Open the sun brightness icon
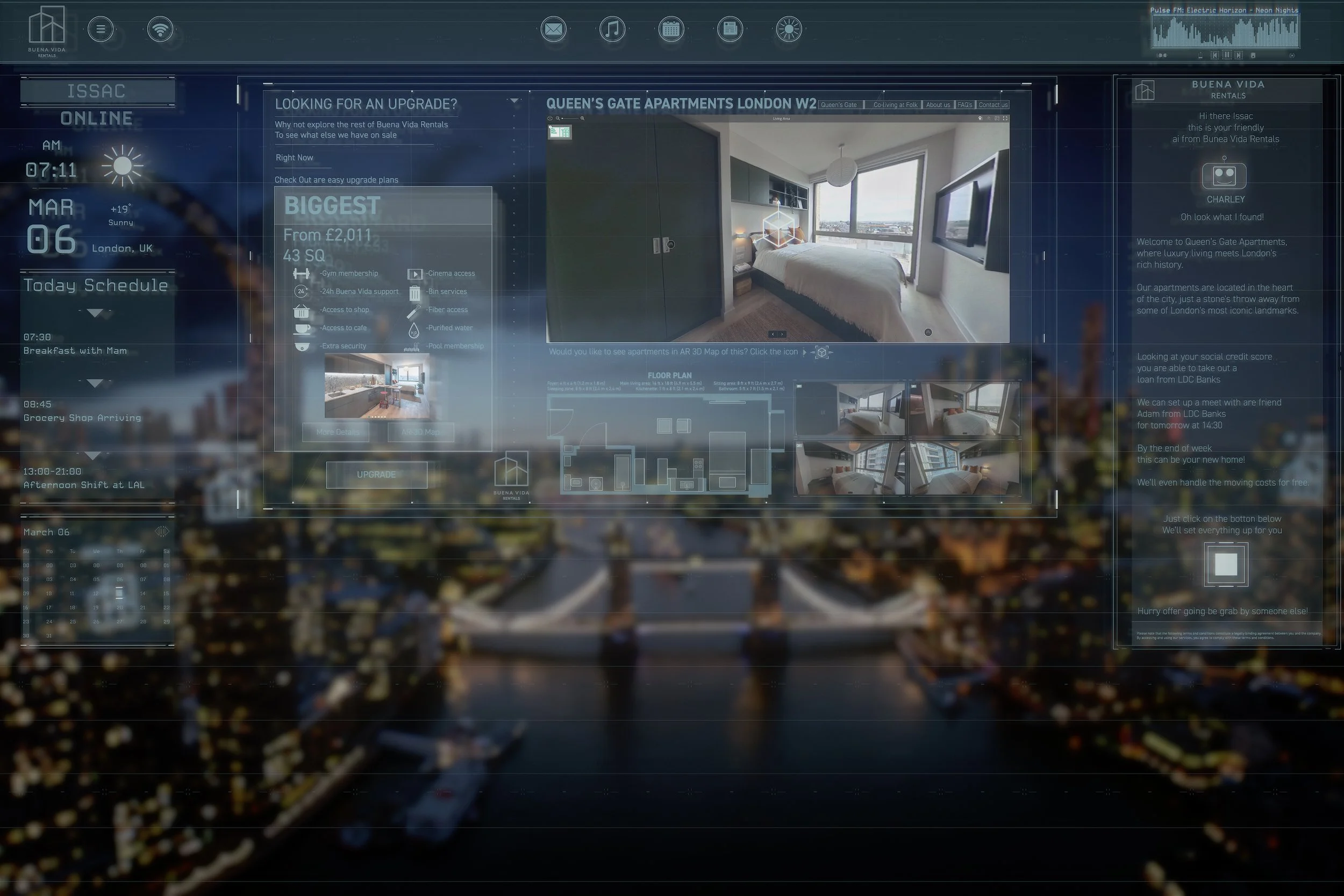This screenshot has height=896, width=1344. tap(789, 29)
